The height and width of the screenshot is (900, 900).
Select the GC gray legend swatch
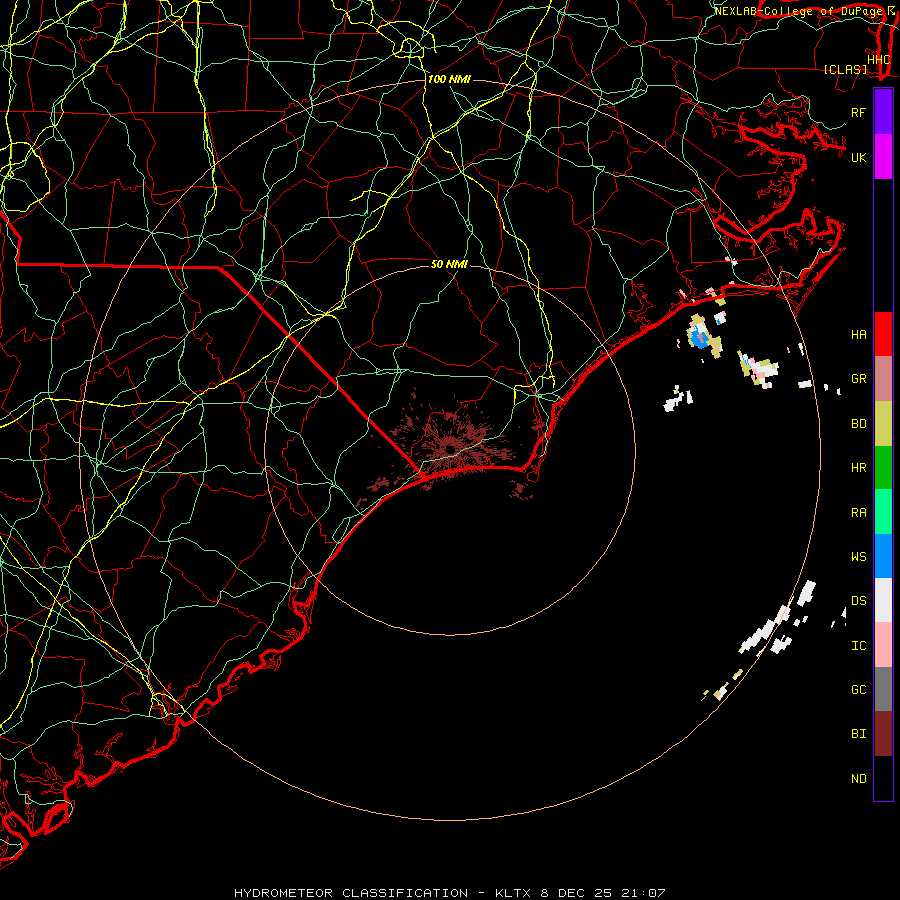[x=883, y=689]
